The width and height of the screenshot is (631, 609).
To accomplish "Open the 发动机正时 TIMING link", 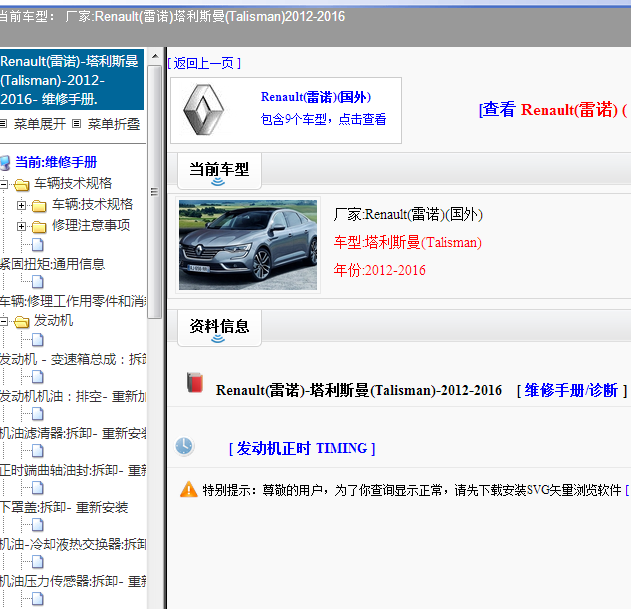I will pos(302,448).
